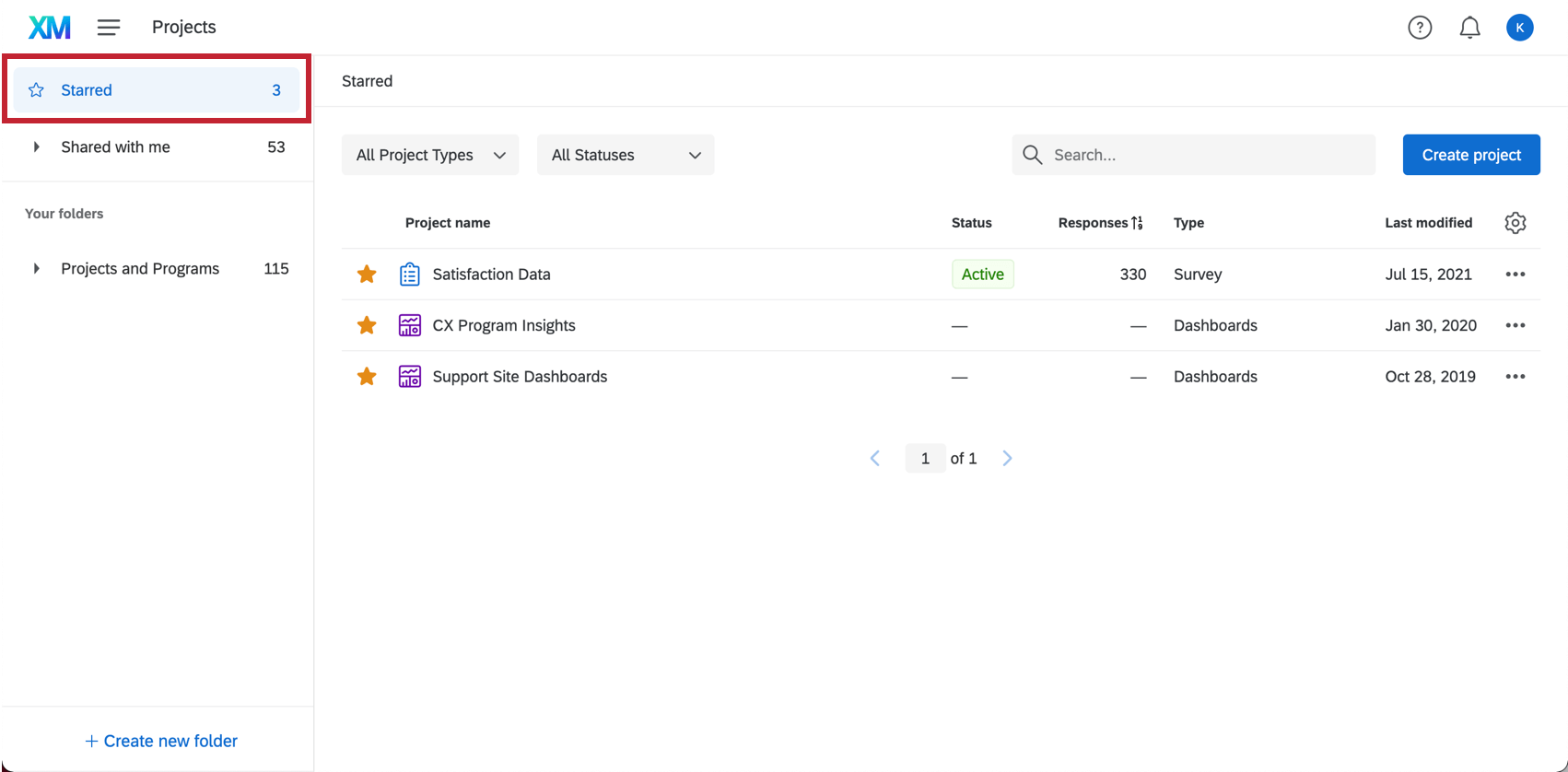Unstar the Support Site Dashboards project
This screenshot has width=1568, height=772.
click(x=367, y=377)
